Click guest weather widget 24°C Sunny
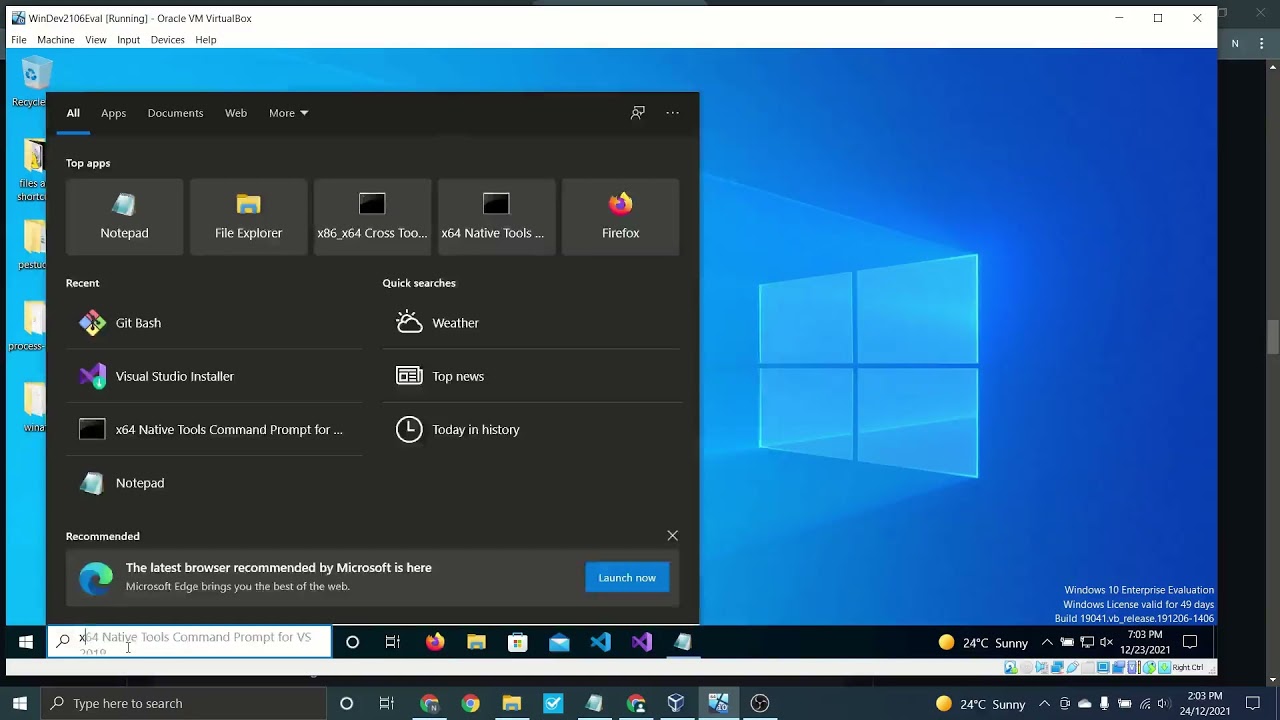 pyautogui.click(x=983, y=643)
